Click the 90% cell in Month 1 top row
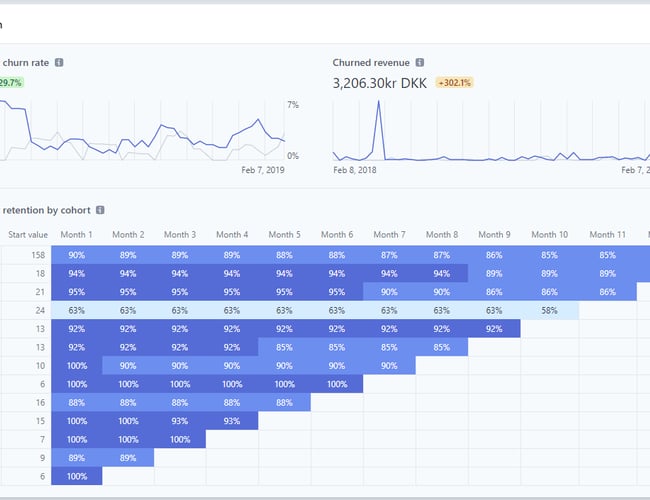Screen dimensions: 650x500 [76, 255]
